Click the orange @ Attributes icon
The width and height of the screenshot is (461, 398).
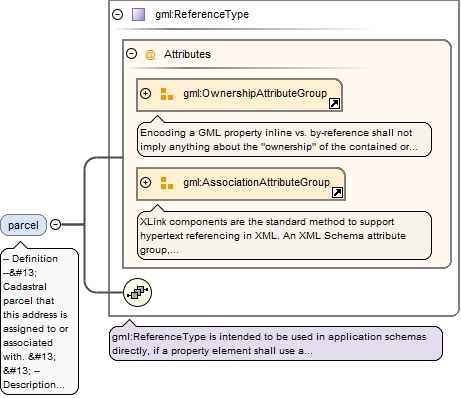click(150, 54)
